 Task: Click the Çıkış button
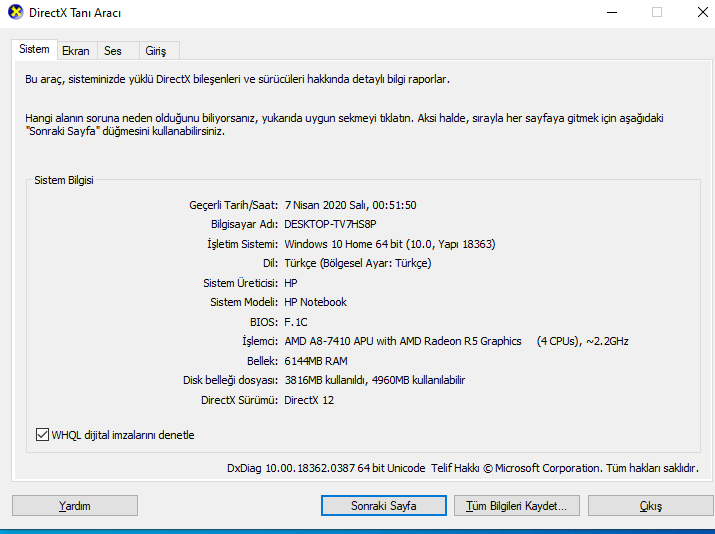pos(651,506)
